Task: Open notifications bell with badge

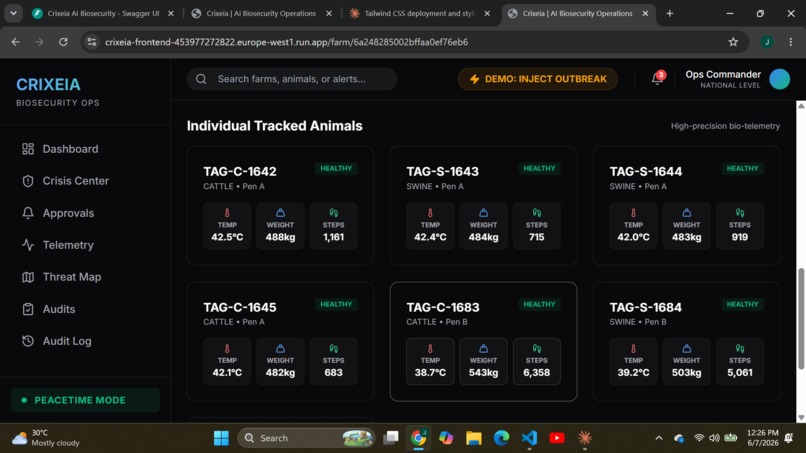Action: coord(657,79)
